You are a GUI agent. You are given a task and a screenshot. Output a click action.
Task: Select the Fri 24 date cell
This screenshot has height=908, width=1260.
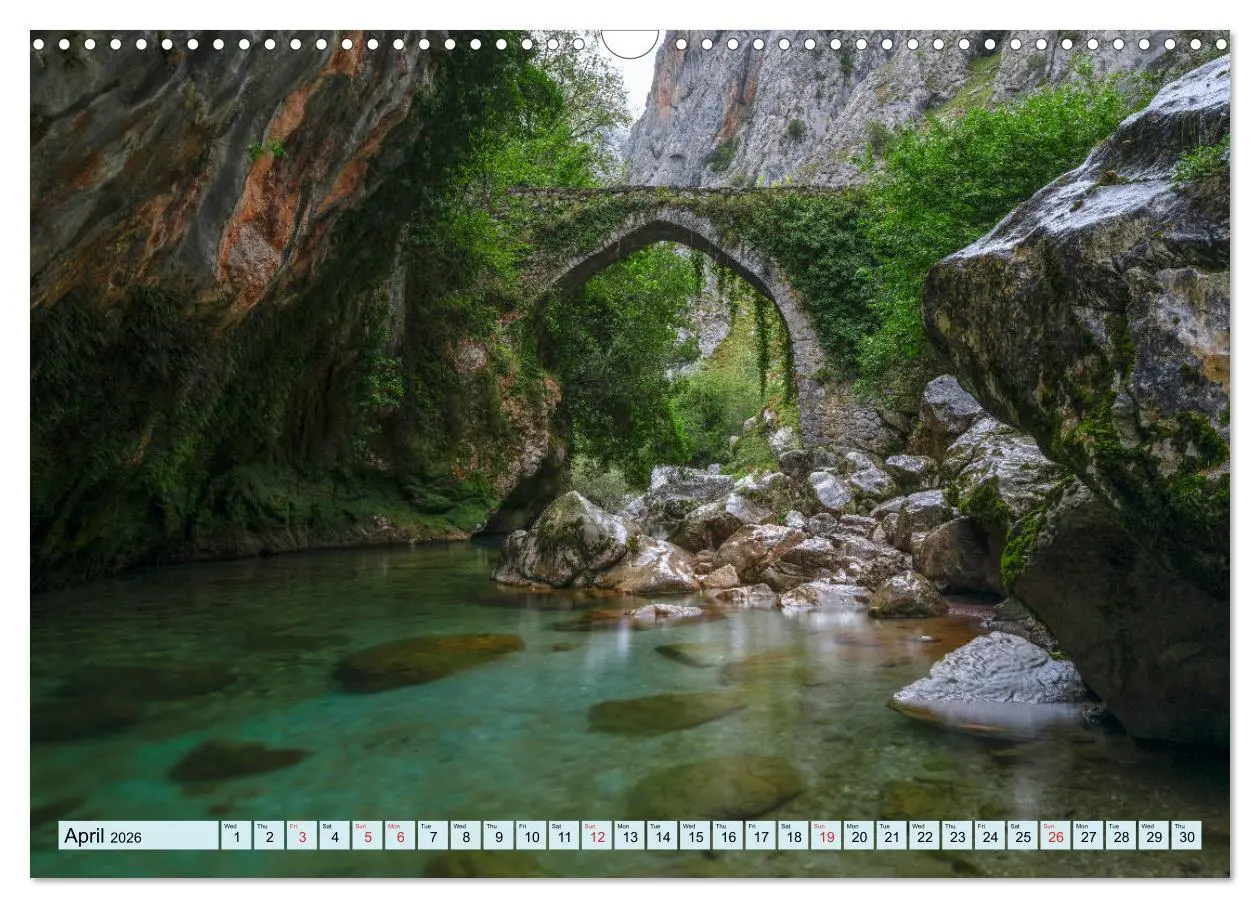pos(990,836)
